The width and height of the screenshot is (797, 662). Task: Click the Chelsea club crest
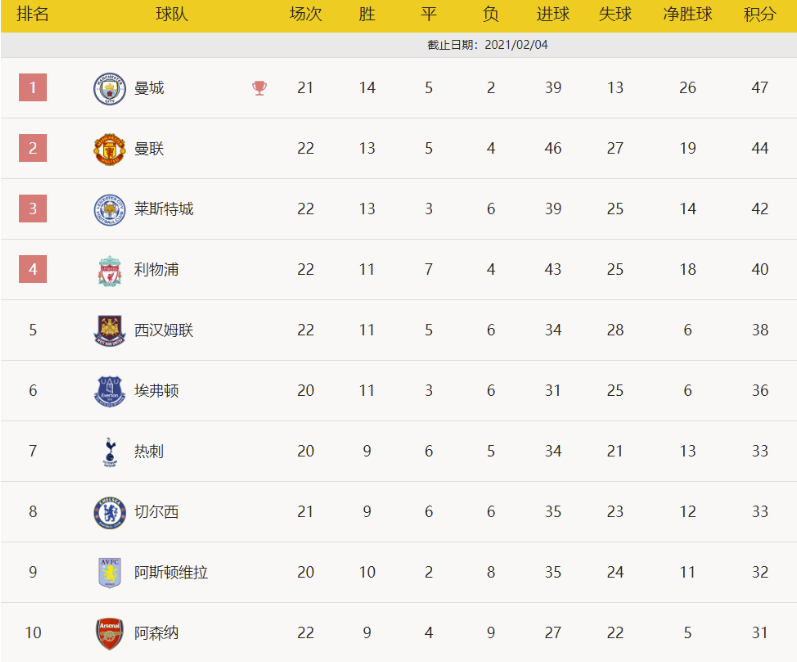click(108, 512)
